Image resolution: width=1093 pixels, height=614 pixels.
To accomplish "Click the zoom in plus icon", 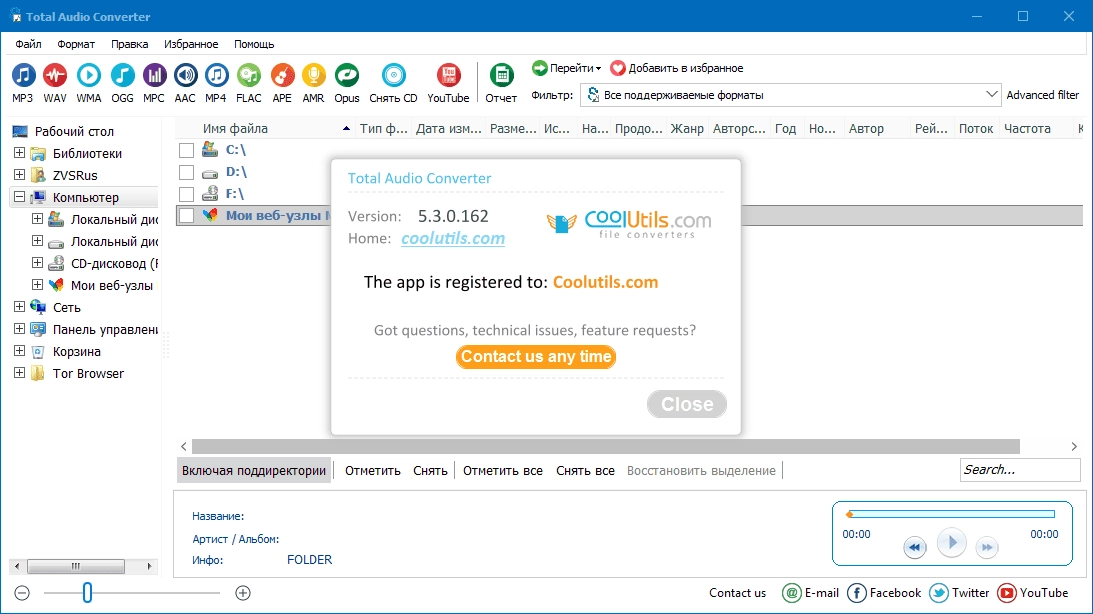I will [x=243, y=593].
